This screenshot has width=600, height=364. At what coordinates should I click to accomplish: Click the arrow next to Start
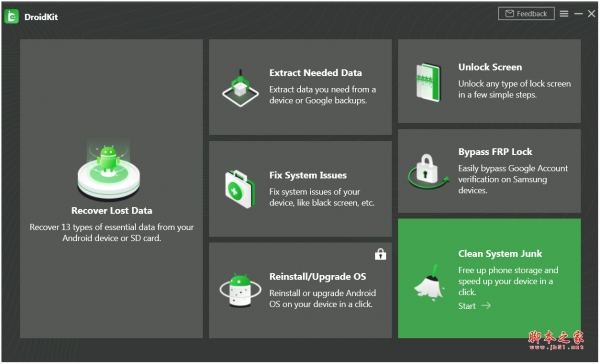(486, 305)
